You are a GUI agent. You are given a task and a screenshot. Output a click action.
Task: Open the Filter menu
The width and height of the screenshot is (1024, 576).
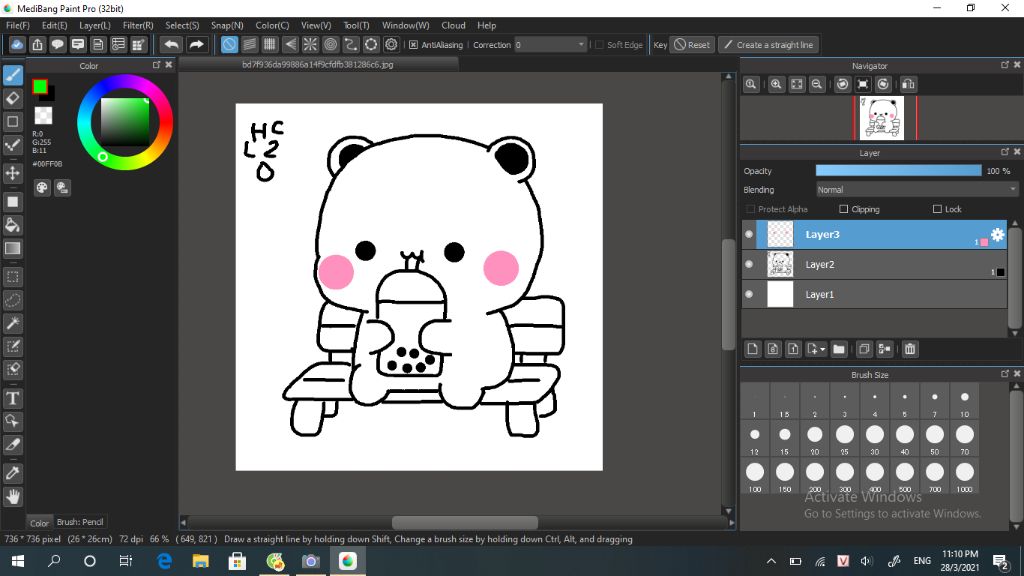(138, 25)
